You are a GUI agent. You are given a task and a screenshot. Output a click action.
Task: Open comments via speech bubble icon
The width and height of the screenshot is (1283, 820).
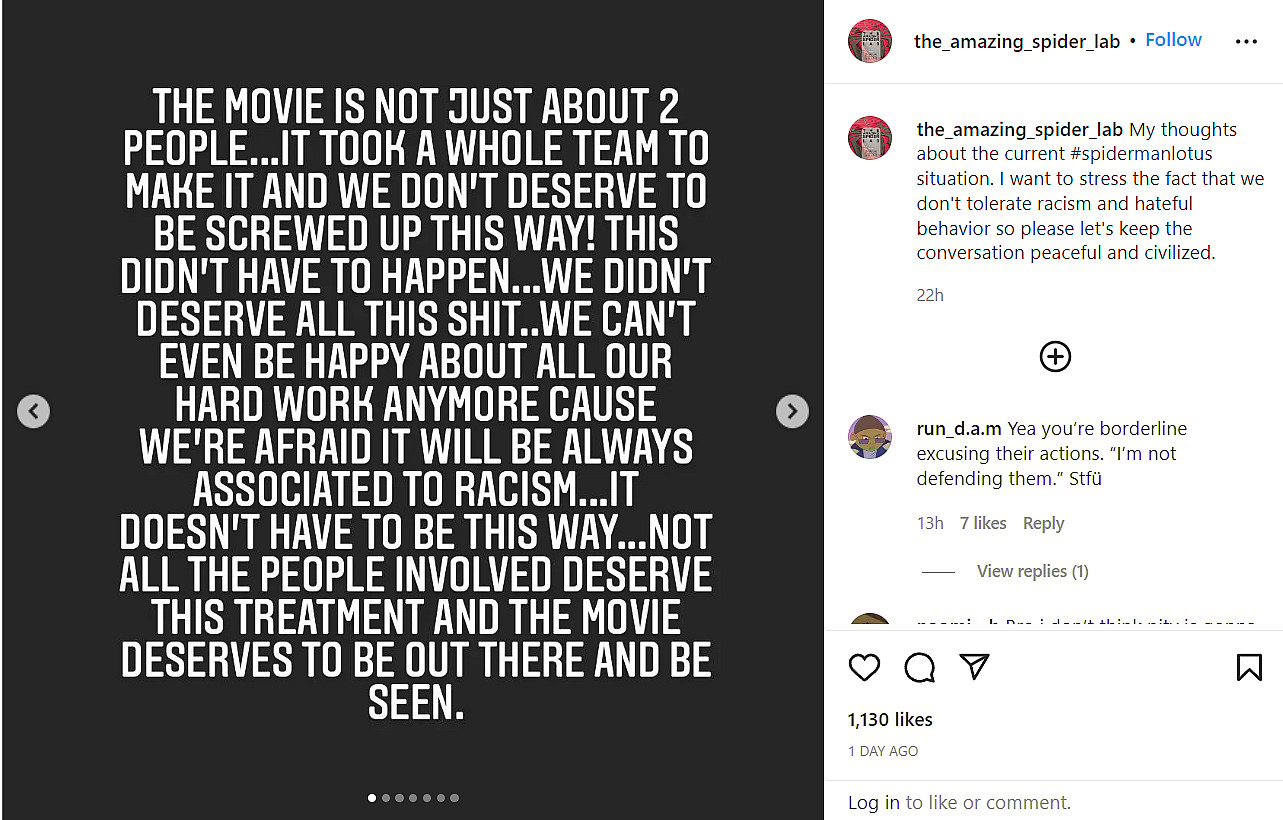point(919,667)
